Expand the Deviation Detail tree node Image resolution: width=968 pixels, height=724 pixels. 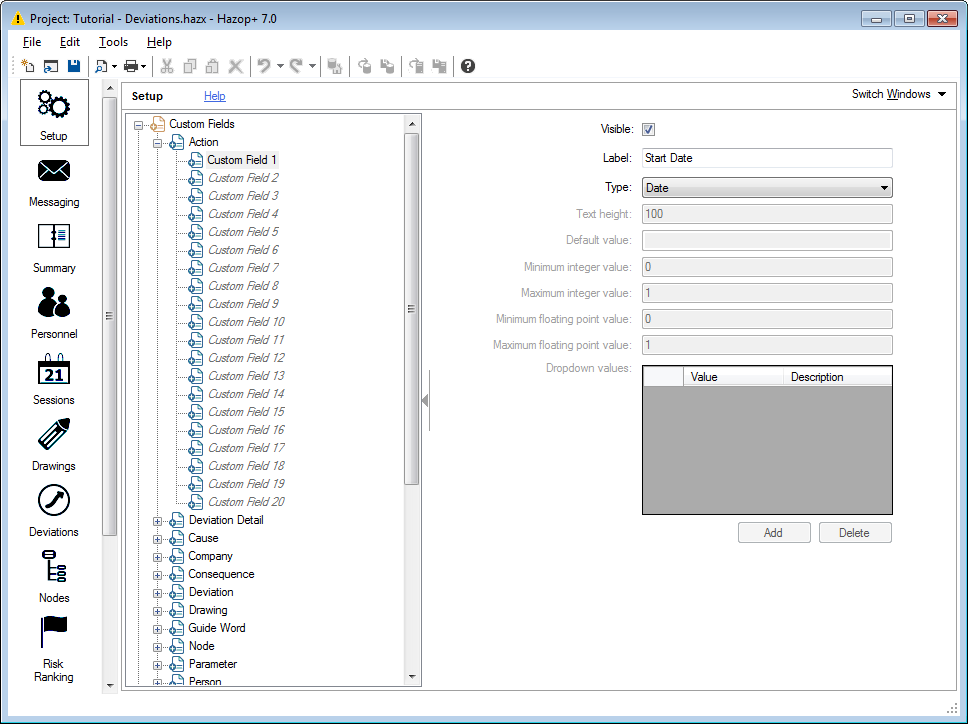(157, 521)
